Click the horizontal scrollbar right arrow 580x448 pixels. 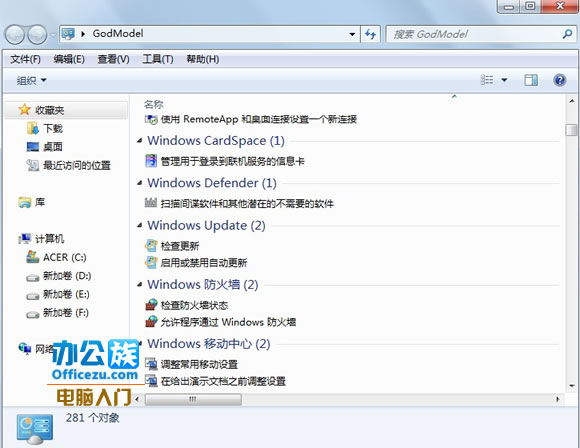click(x=557, y=399)
